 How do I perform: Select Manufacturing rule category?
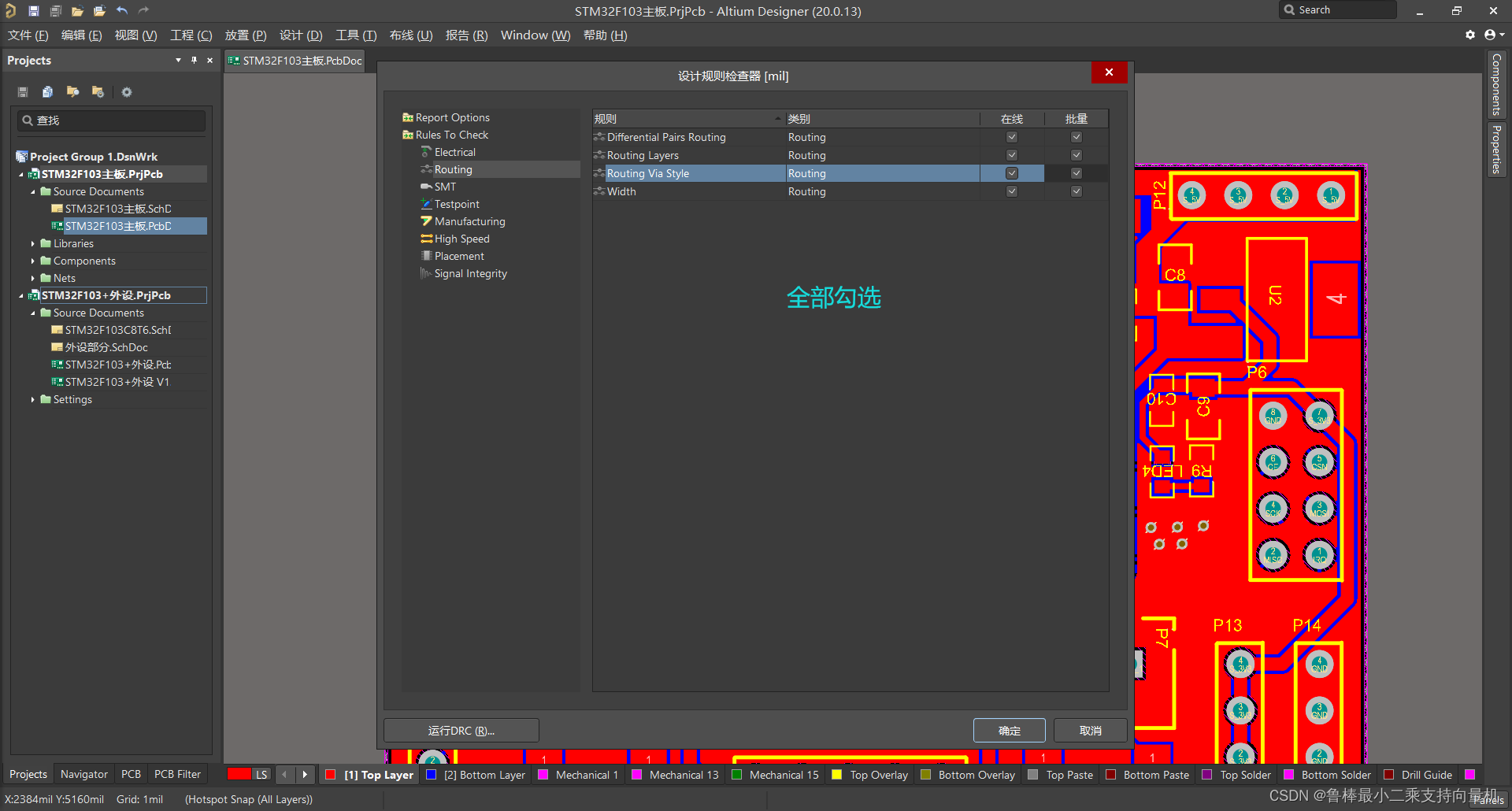coord(469,221)
